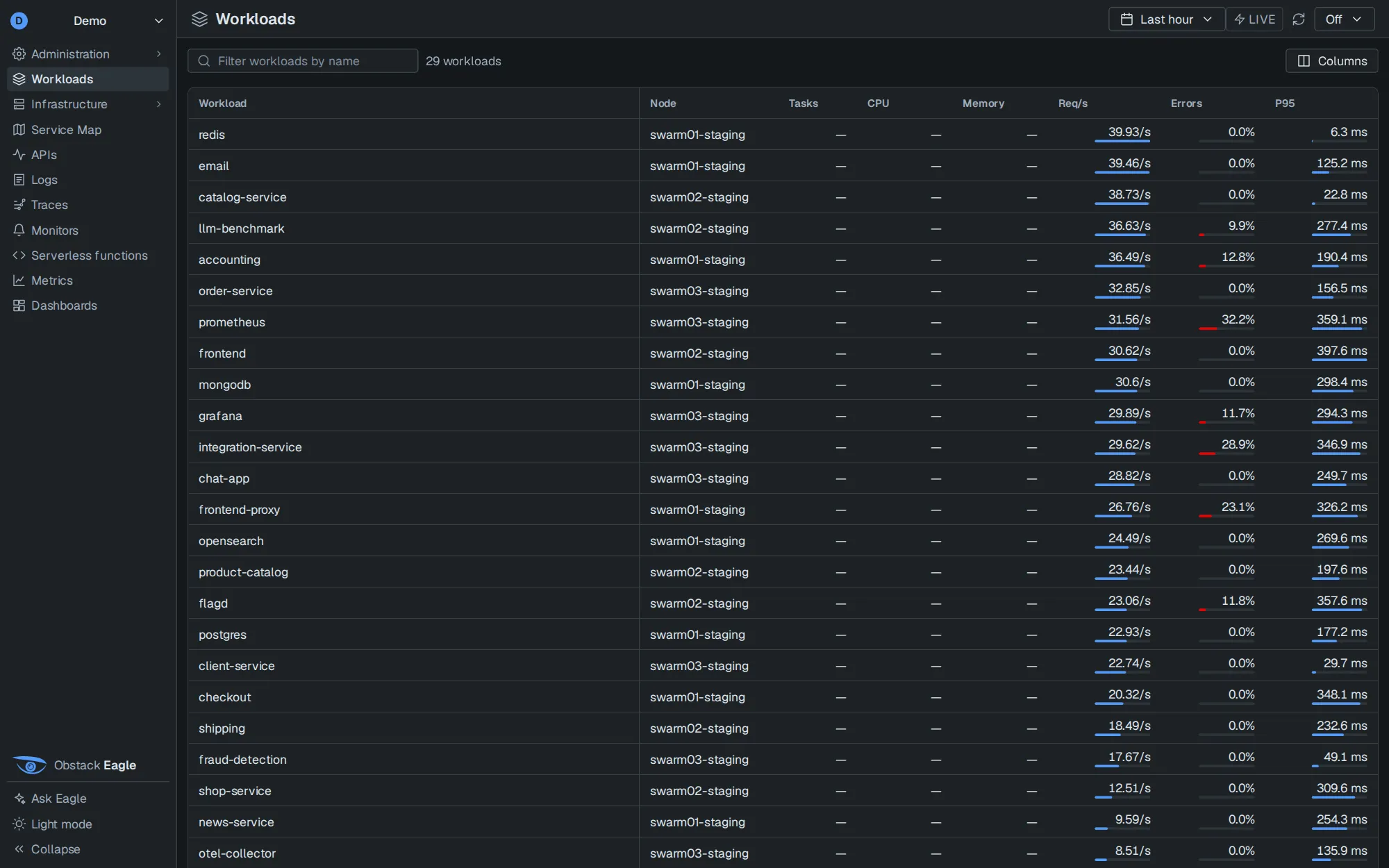Click the Ask Eagle sparkle icon
The width and height of the screenshot is (1389, 868).
click(19, 799)
